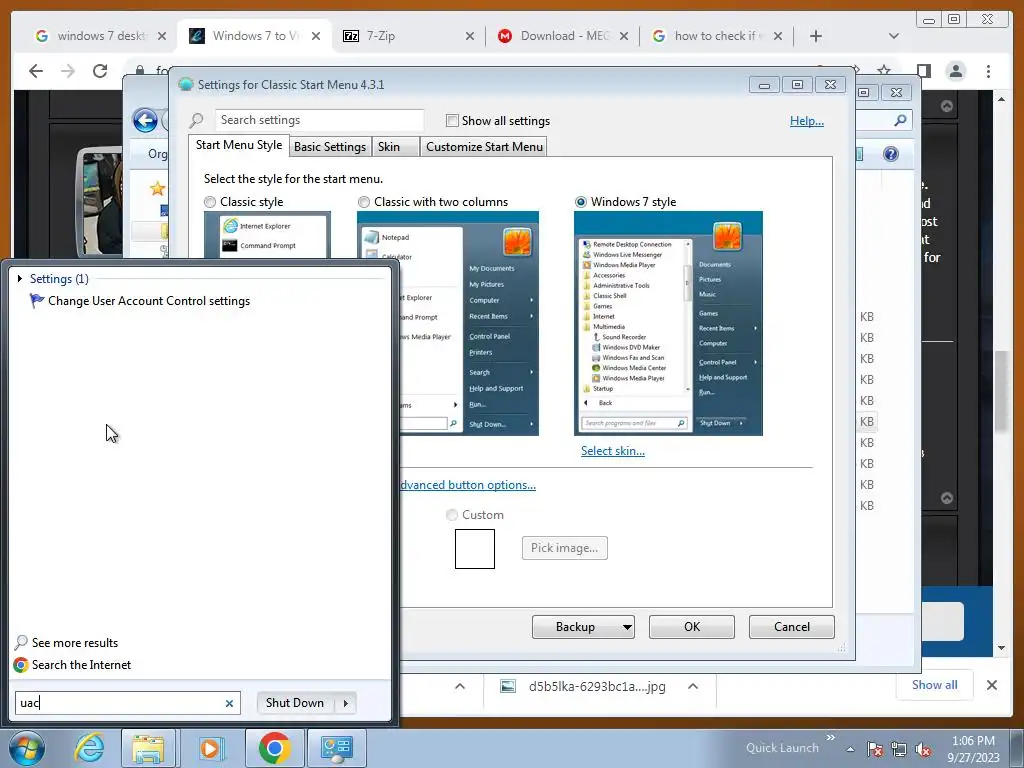Collapse the Settings (1) results group
Screen dimensions: 1024x768
click(x=20, y=279)
